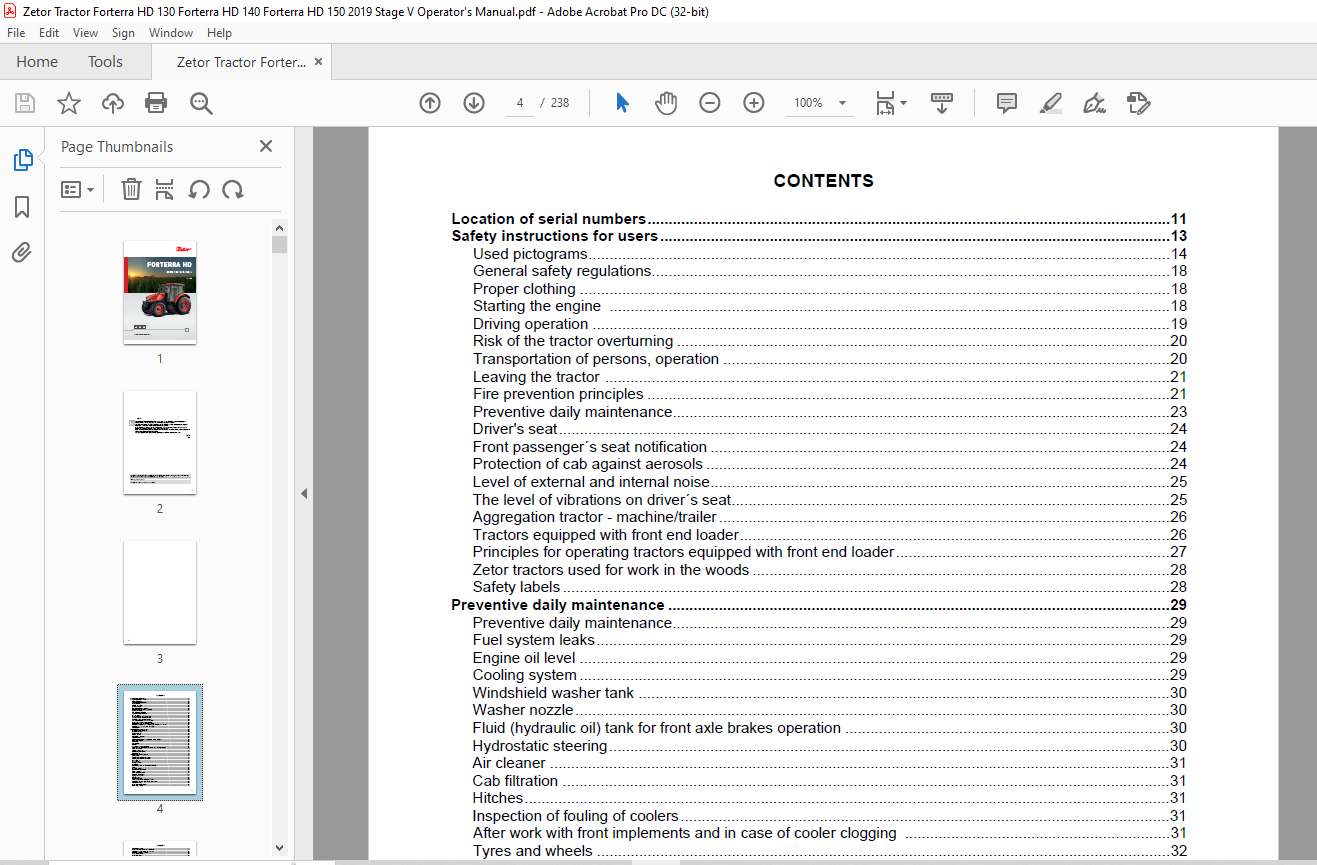1317x865 pixels.
Task: Click the CONTENTS page heading
Action: pyautogui.click(x=824, y=181)
